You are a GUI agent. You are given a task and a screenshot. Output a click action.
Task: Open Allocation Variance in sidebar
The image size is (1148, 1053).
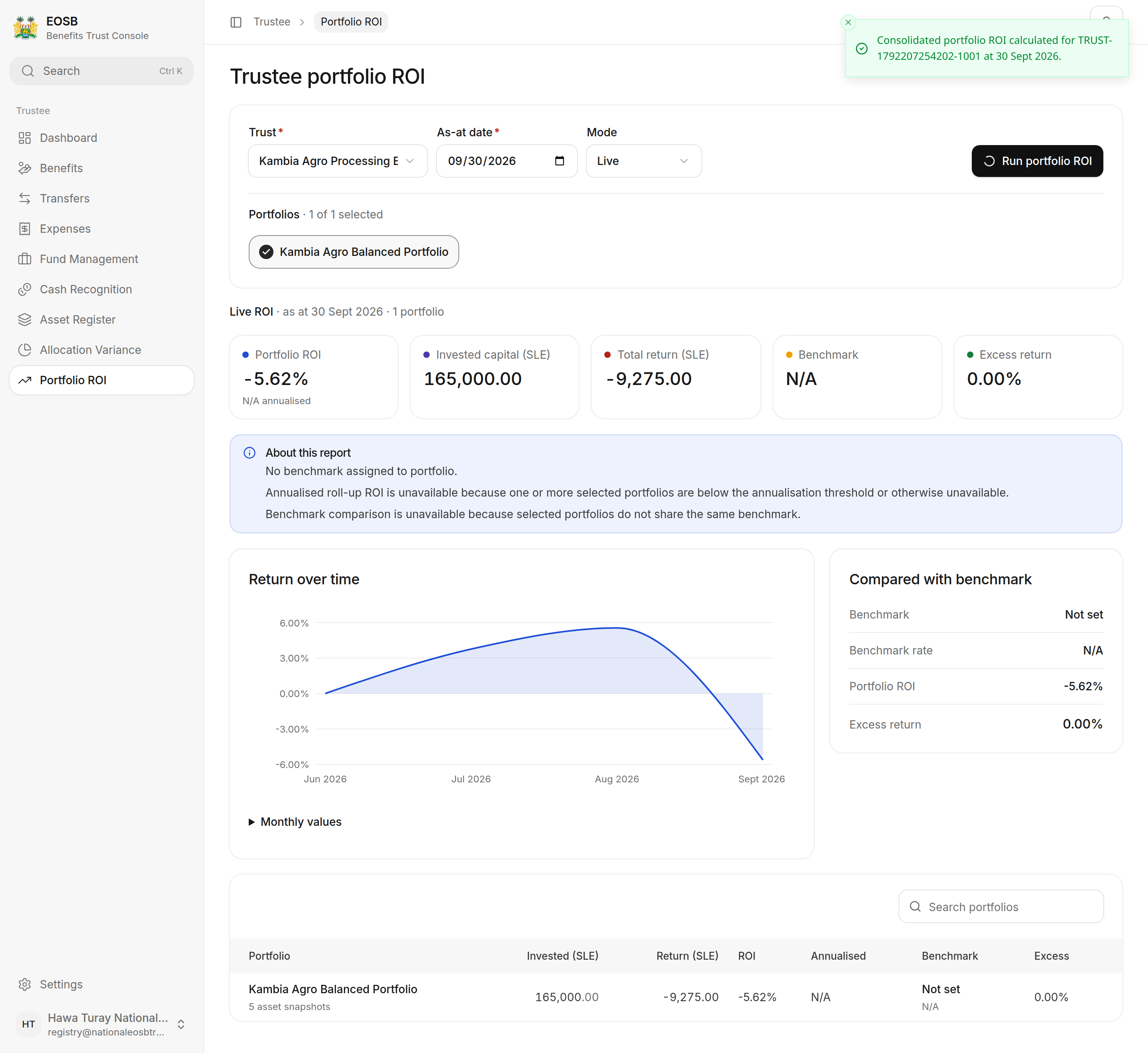point(101,350)
